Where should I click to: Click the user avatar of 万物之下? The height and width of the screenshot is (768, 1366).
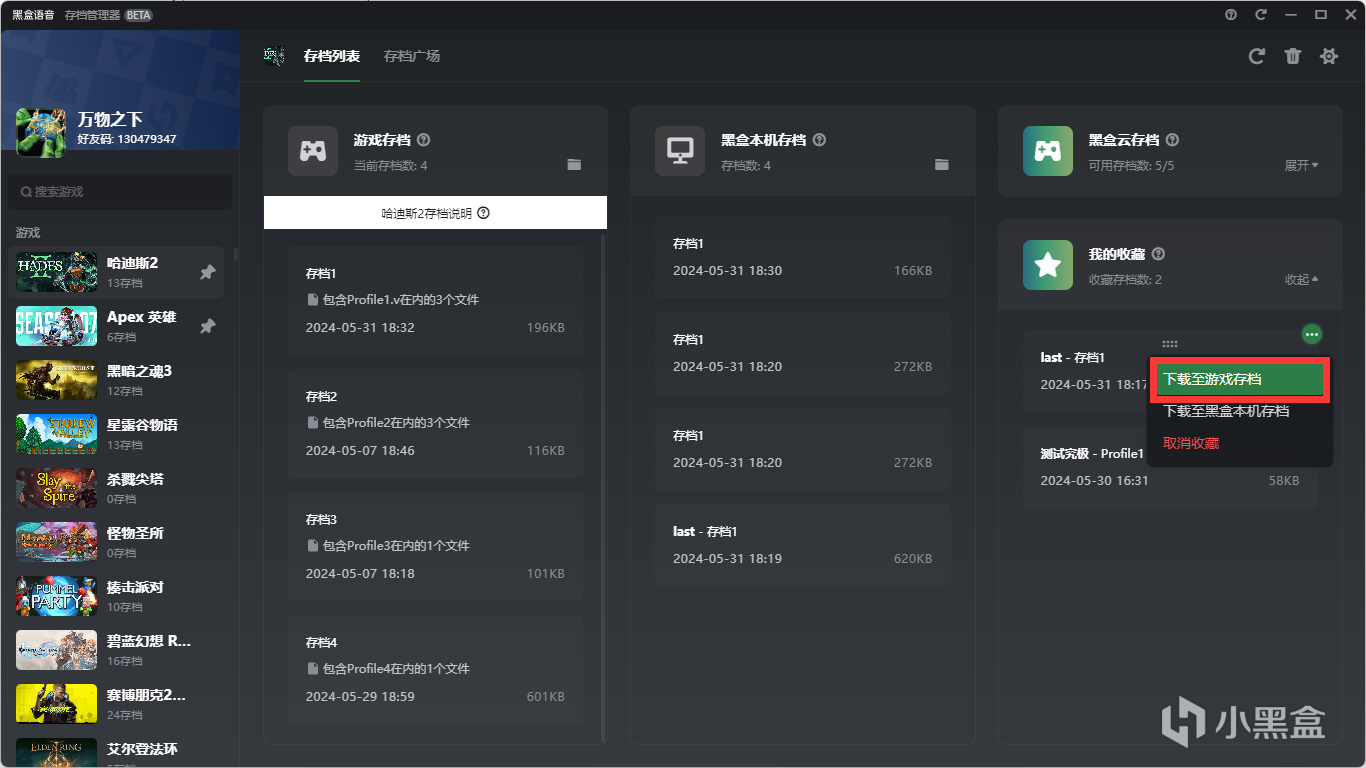pos(41,133)
